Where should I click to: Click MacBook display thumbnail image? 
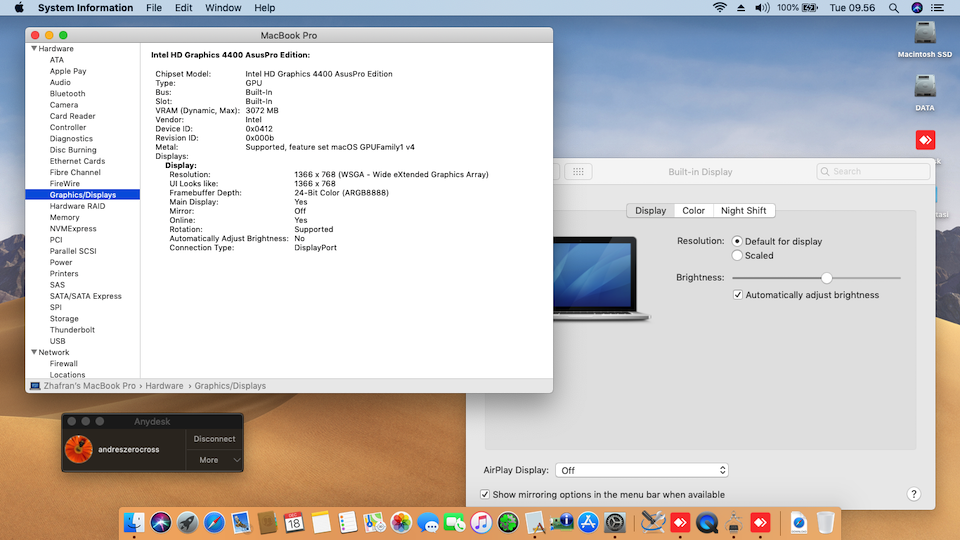601,278
